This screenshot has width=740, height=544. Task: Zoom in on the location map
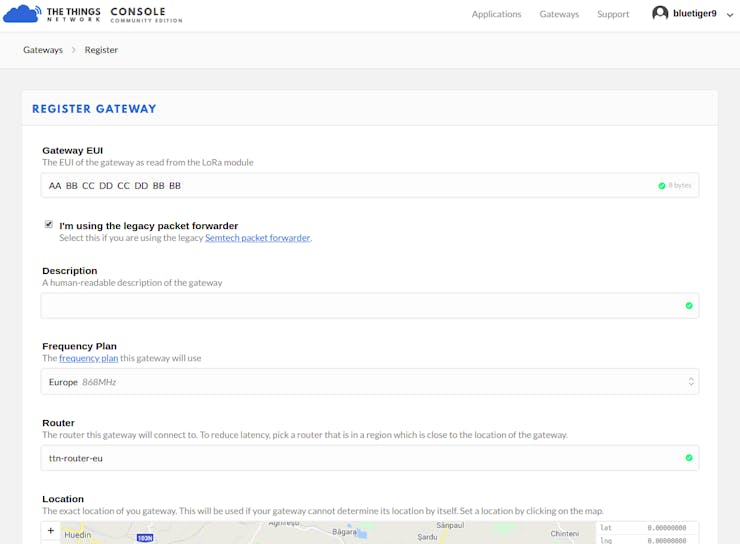click(51, 531)
